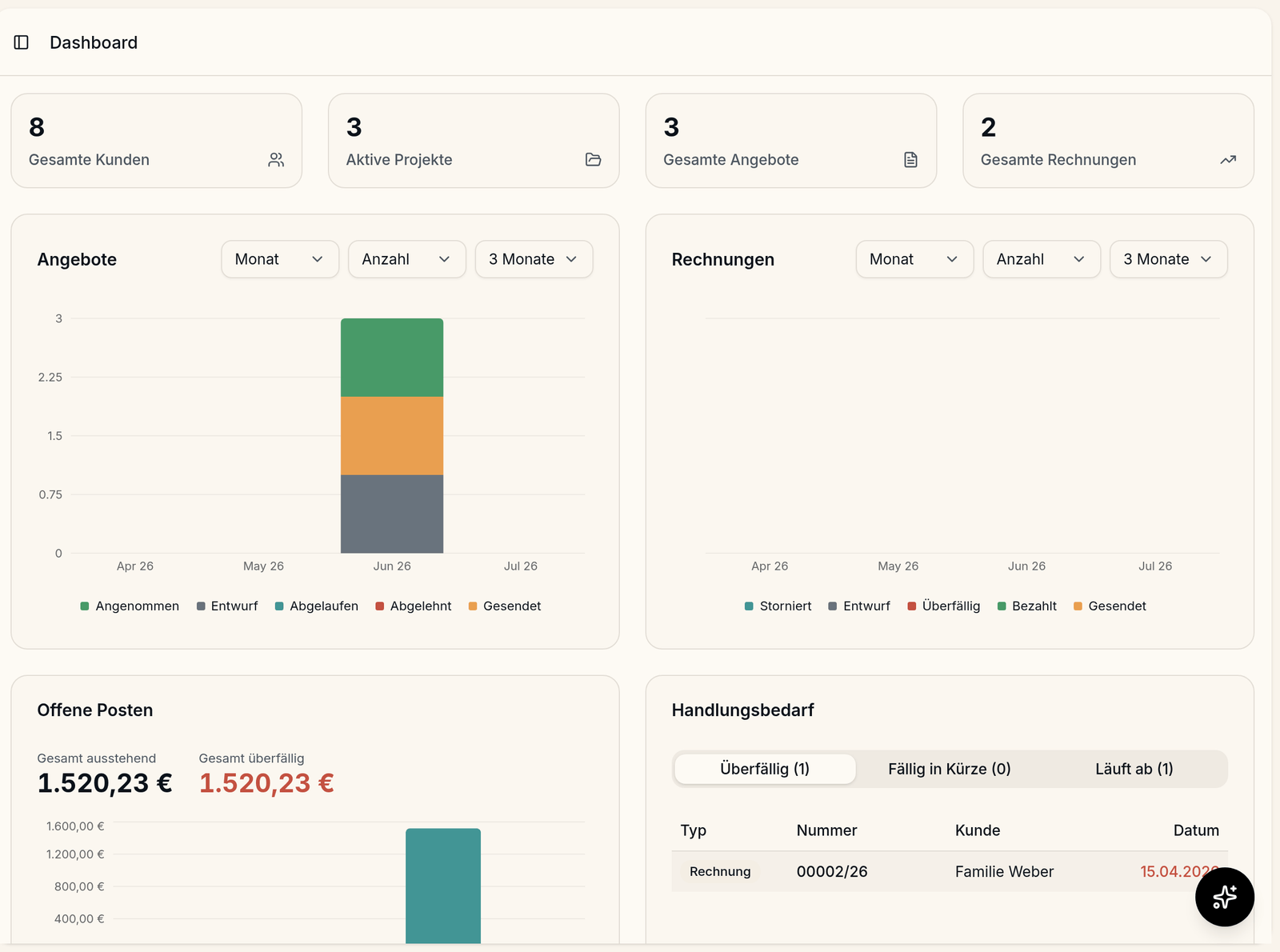Viewport: 1280px width, 952px height.
Task: Click green Angenommen bar segment for Jun 26
Action: [392, 358]
